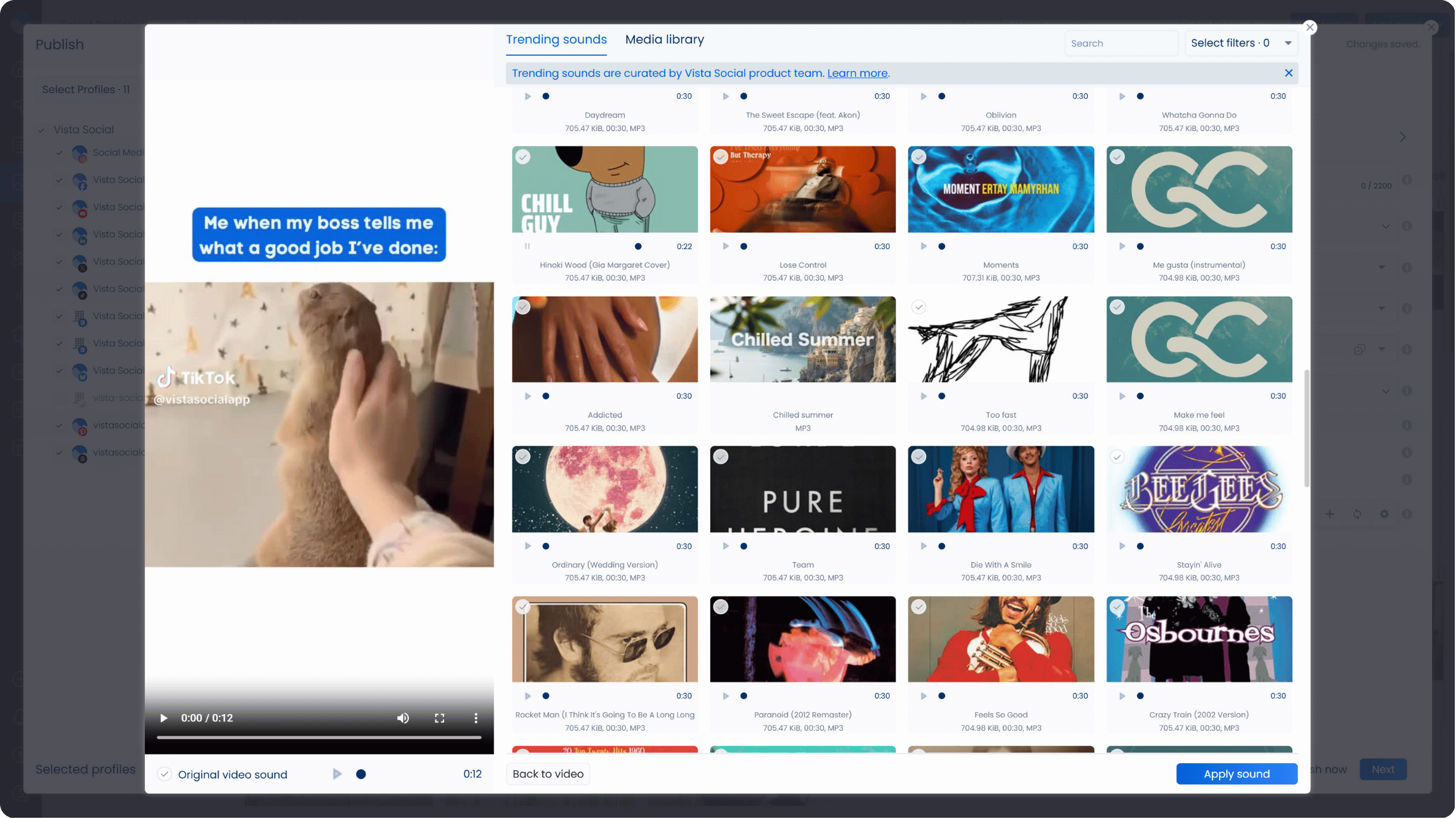Switch to Media library tab

click(664, 40)
